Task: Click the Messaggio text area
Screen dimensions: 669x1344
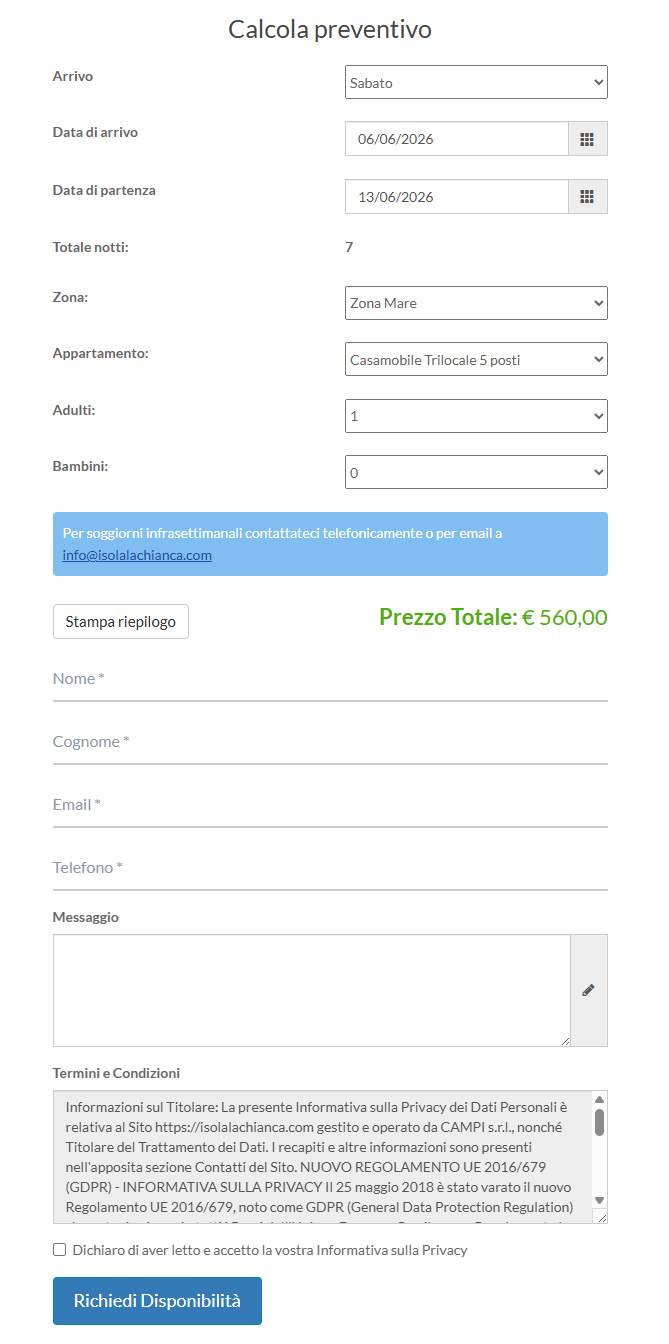Action: (312, 990)
